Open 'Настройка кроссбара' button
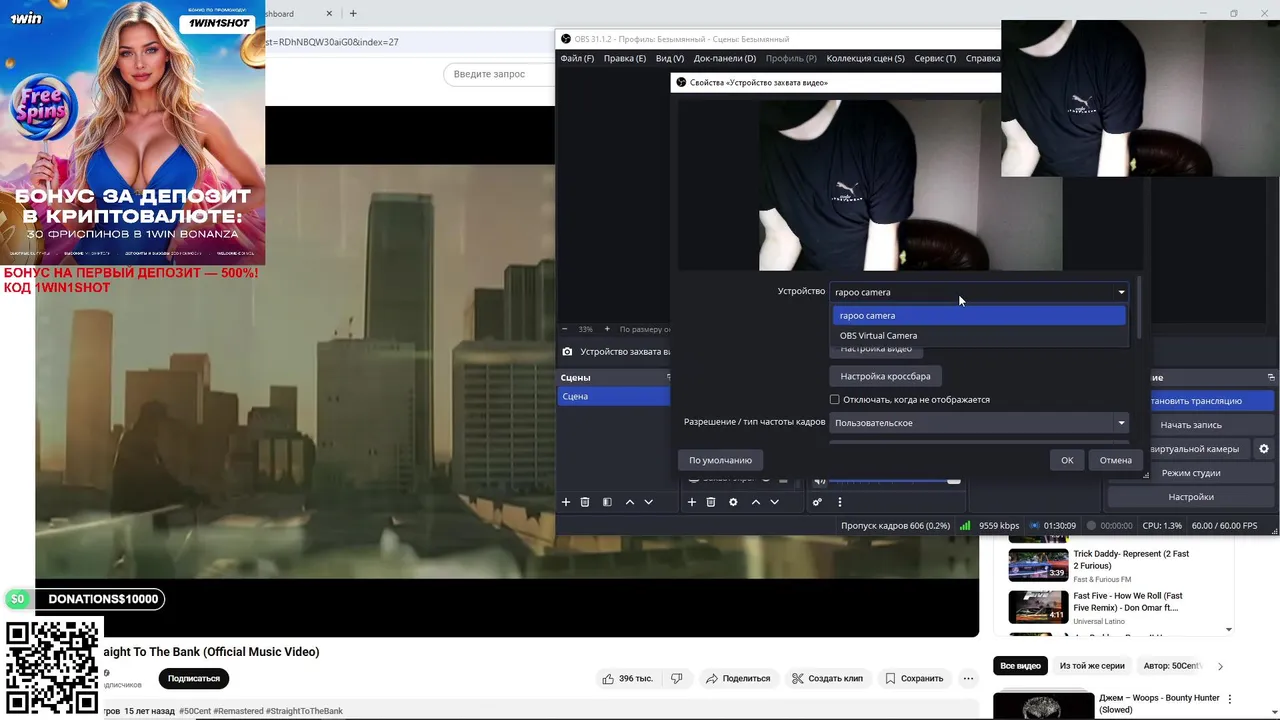This screenshot has width=1280, height=720. 885,376
